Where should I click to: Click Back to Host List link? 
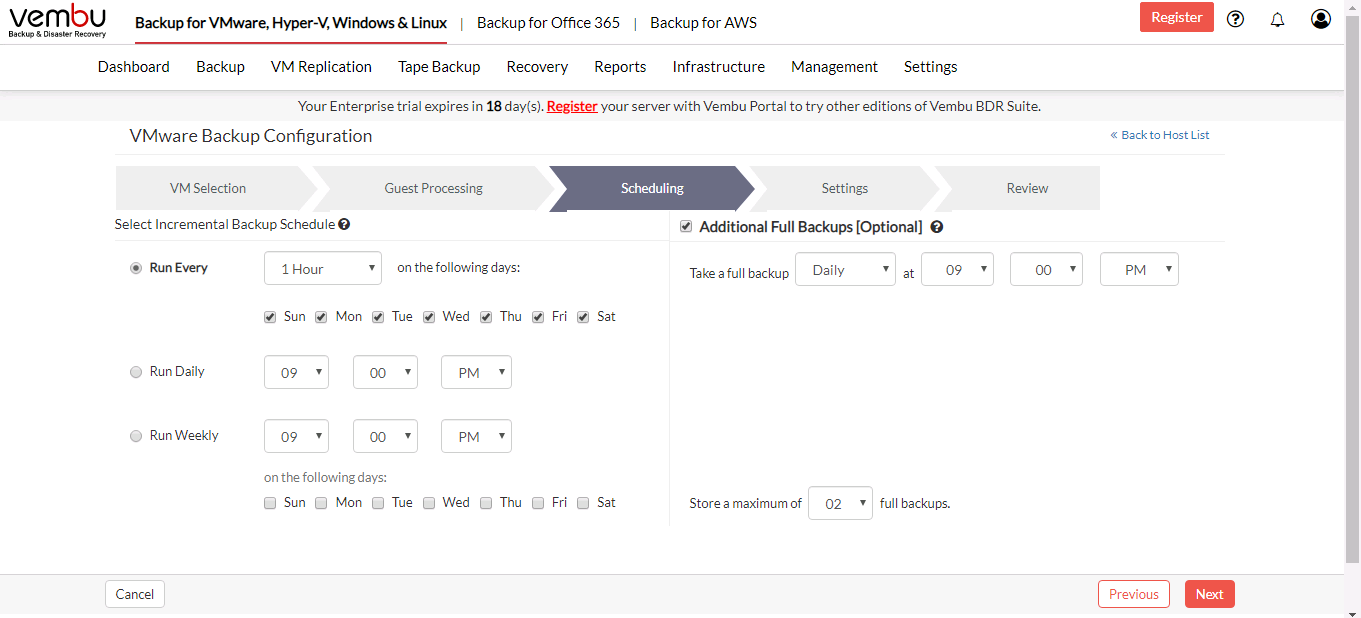[1160, 135]
